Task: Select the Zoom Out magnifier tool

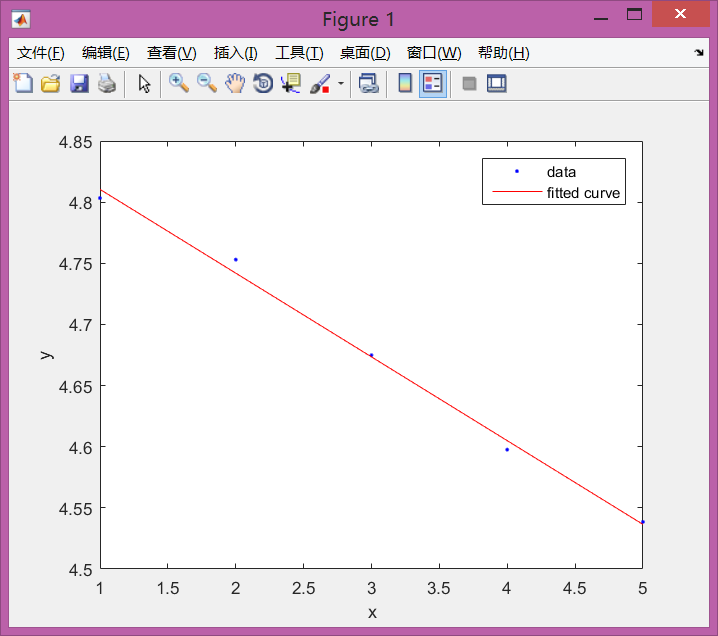Action: pyautogui.click(x=207, y=84)
